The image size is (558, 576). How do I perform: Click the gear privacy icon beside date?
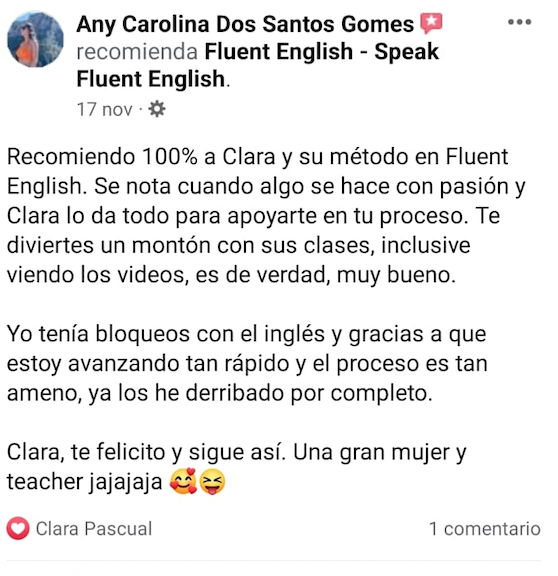(x=157, y=109)
